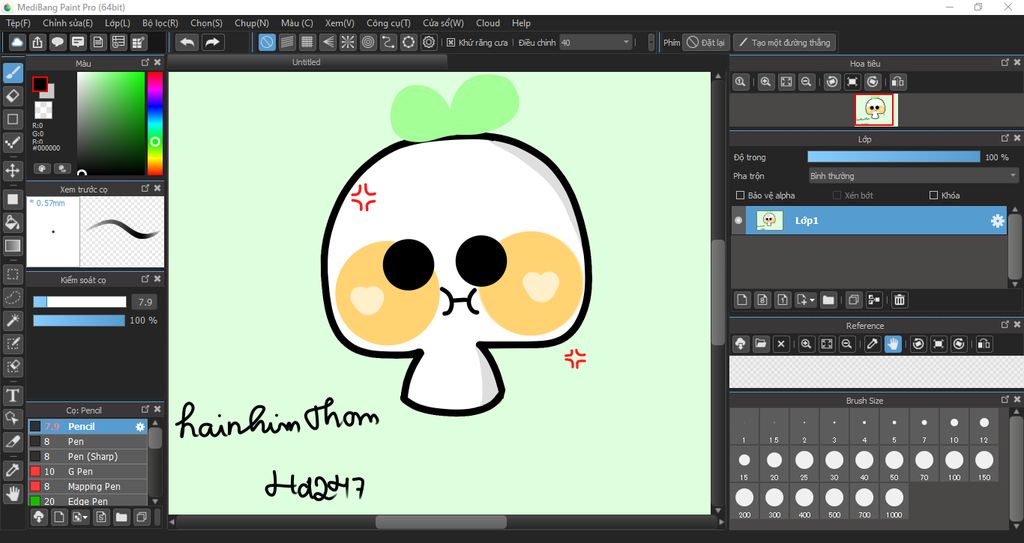Screen dimensions: 1024x543
Task: Choose brush size preset 100
Action: pos(954,463)
